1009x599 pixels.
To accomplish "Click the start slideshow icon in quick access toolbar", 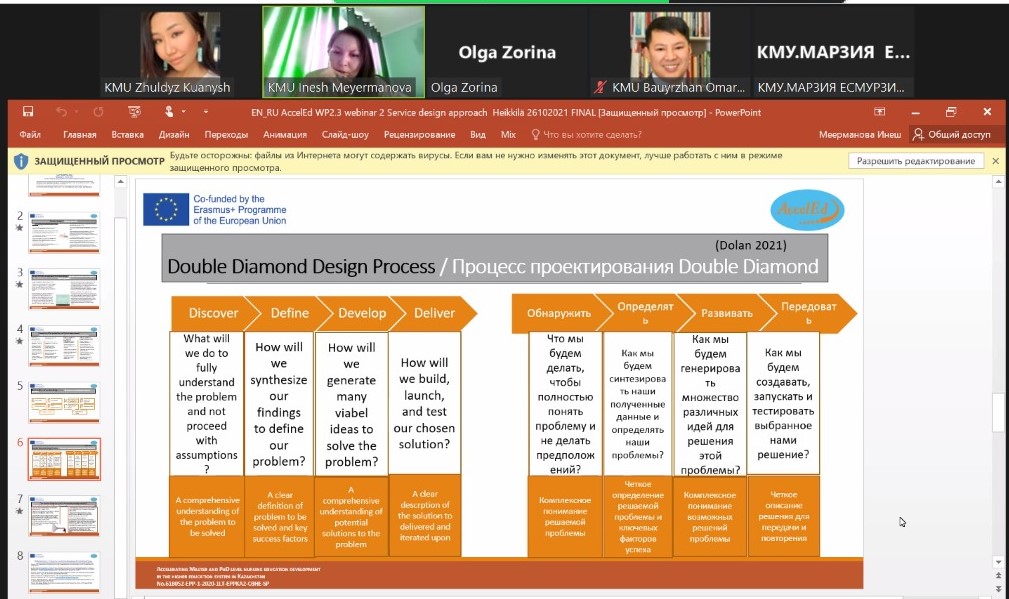I will tap(133, 112).
